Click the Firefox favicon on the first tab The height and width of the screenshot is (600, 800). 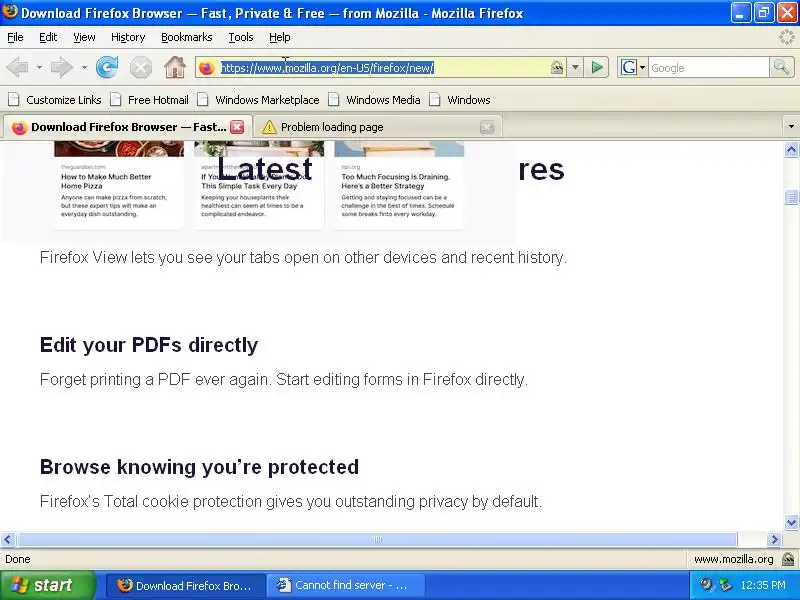coord(19,128)
